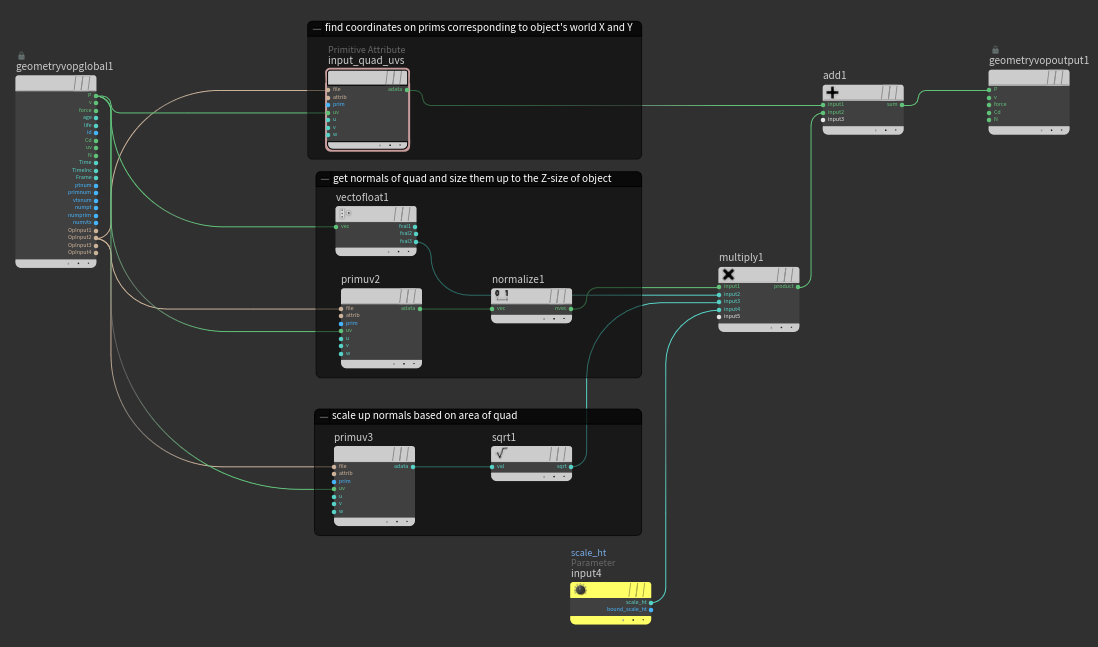Click the gear icon on input4 parameter node
Image resolution: width=1098 pixels, height=647 pixels.
pyautogui.click(x=581, y=590)
